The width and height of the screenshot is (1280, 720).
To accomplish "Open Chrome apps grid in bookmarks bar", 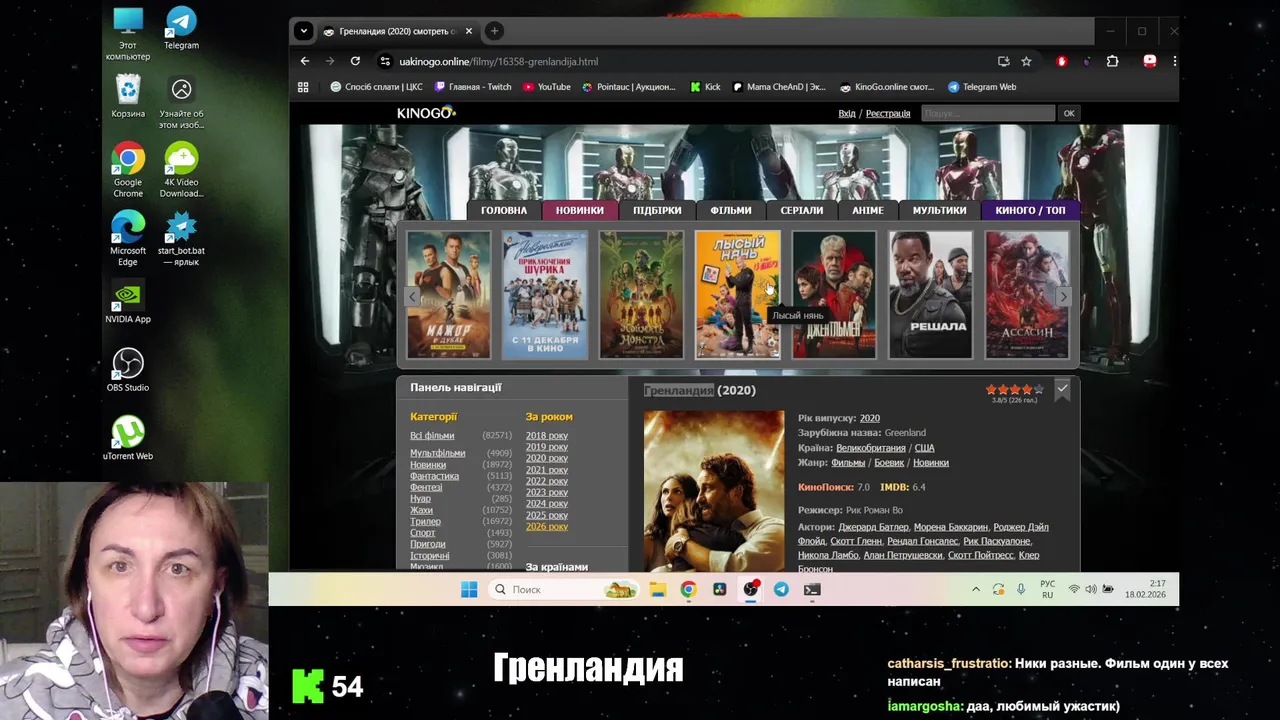I will [303, 87].
